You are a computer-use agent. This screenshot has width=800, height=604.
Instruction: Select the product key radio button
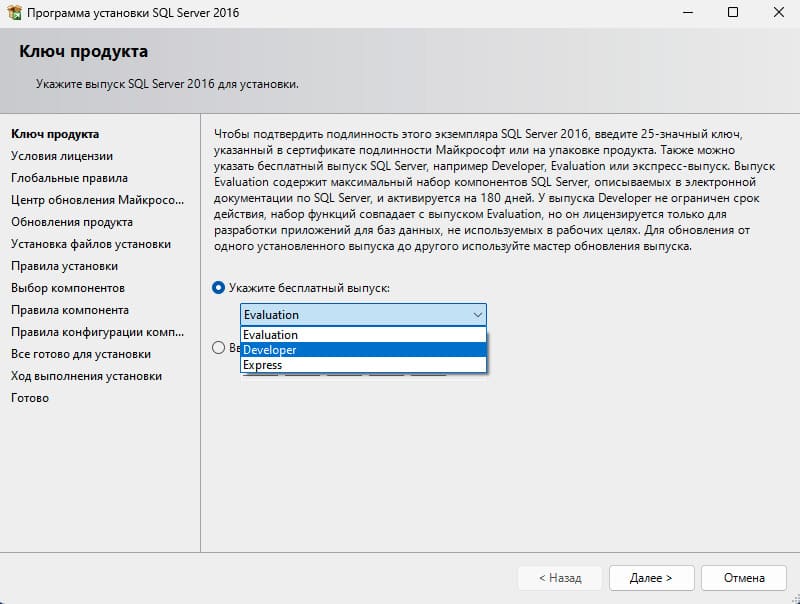click(218, 348)
